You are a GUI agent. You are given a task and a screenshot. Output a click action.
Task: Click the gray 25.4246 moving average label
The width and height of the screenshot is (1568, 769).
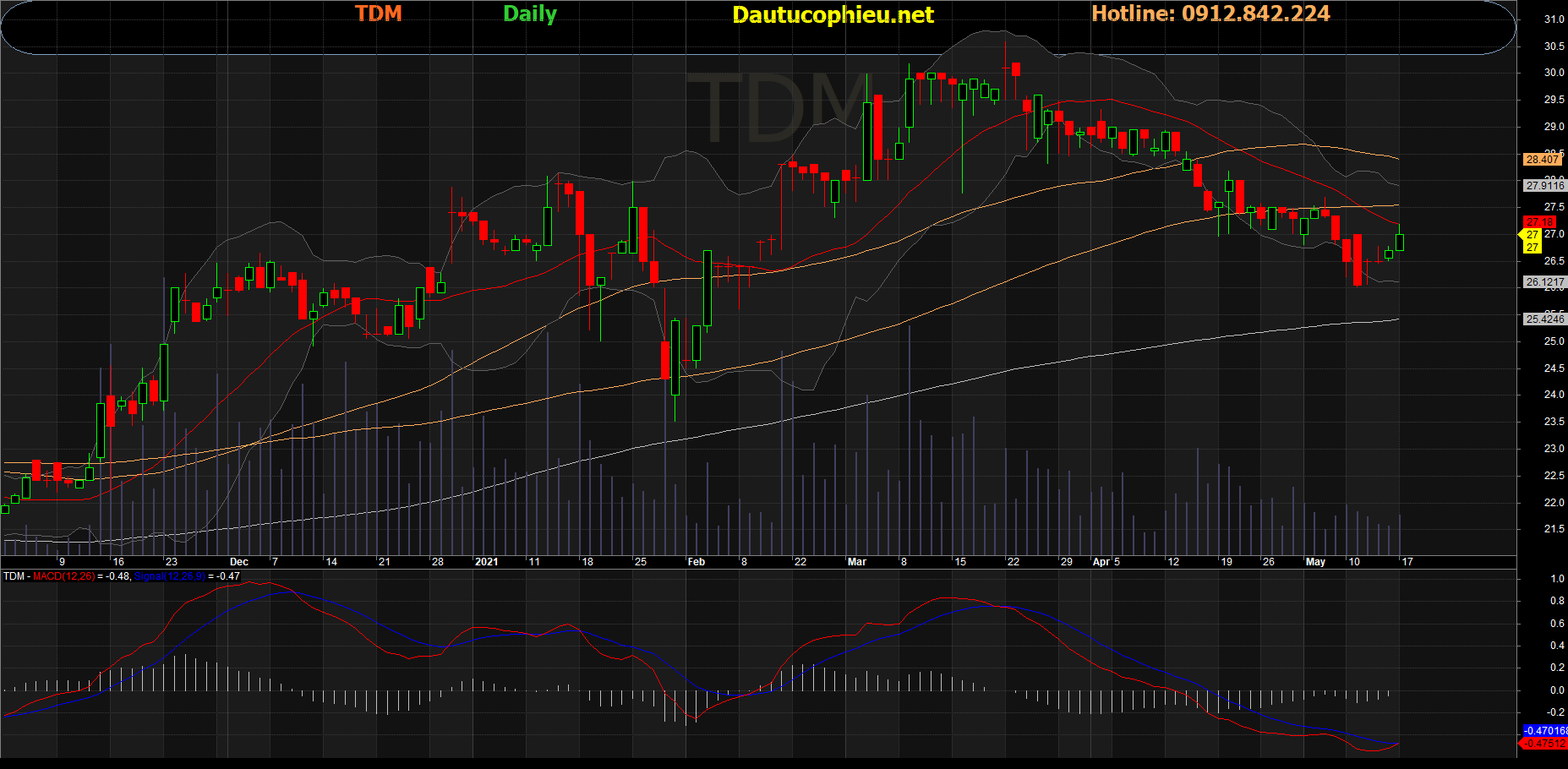pyautogui.click(x=1544, y=319)
